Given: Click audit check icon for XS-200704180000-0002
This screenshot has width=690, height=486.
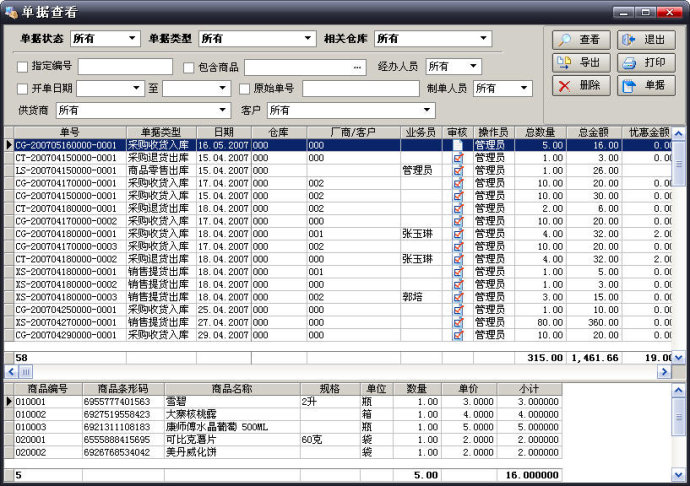Looking at the screenshot, I should pyautogui.click(x=458, y=284).
